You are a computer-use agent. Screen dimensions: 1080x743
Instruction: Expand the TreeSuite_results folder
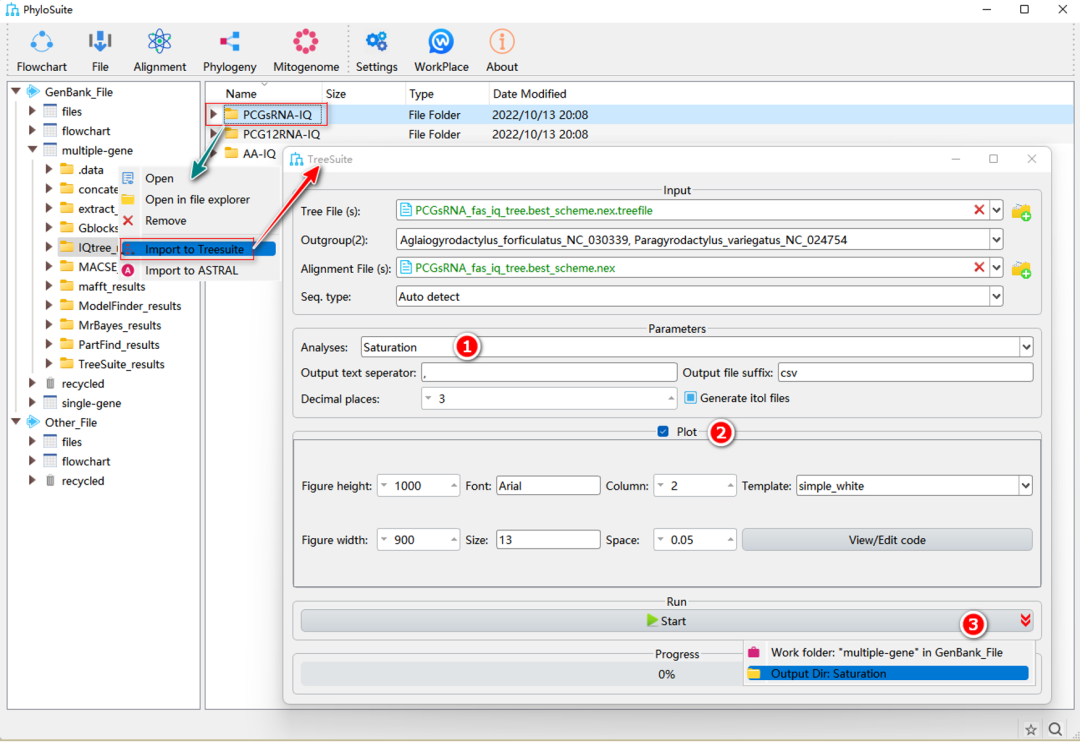pos(49,363)
